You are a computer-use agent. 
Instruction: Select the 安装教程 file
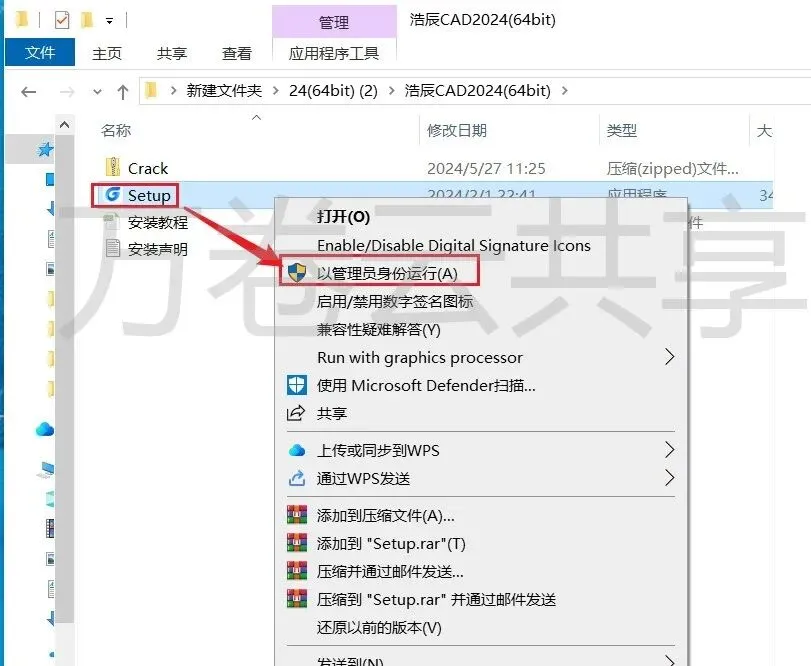pyautogui.click(x=157, y=222)
